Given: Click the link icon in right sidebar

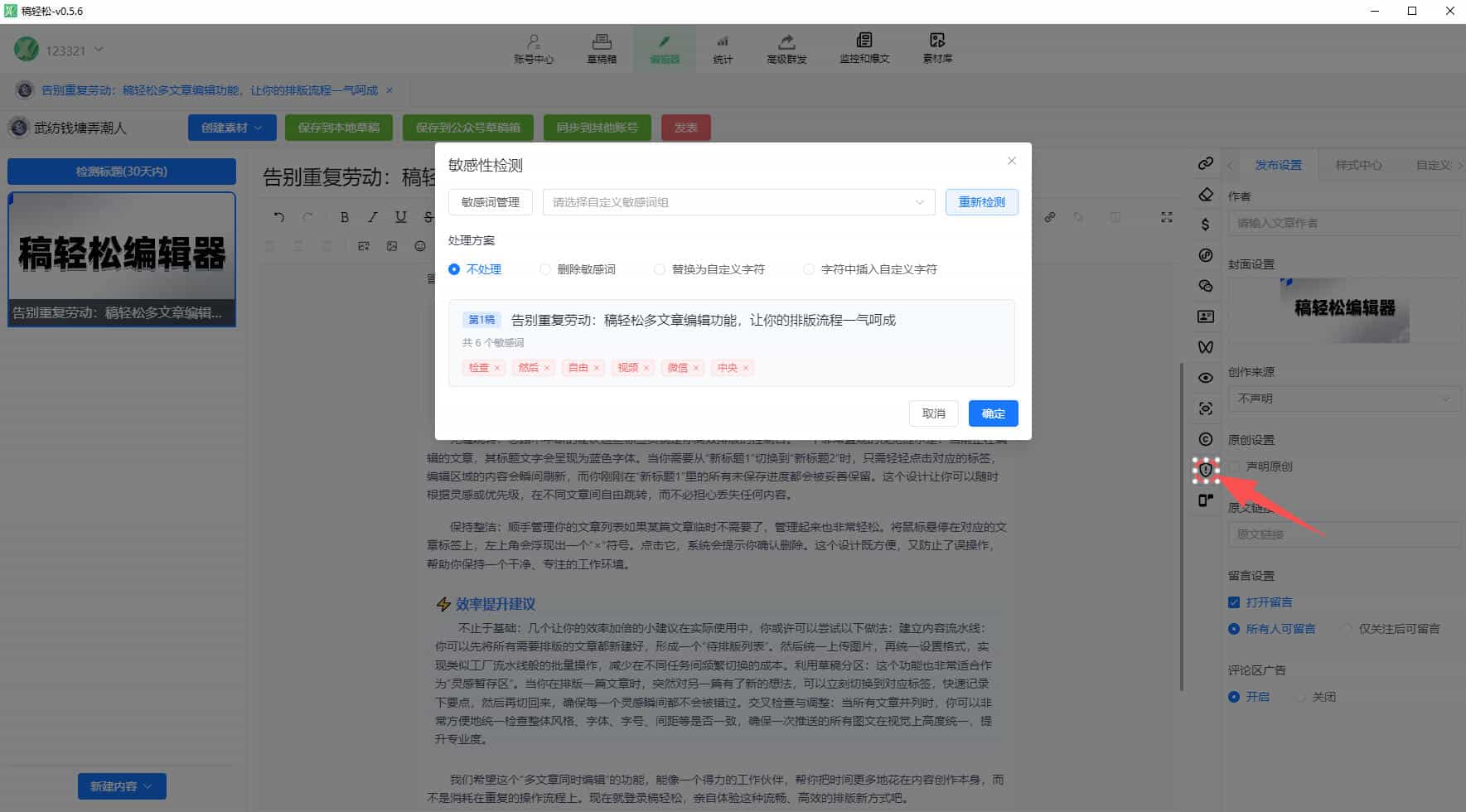Looking at the screenshot, I should tap(1205, 163).
